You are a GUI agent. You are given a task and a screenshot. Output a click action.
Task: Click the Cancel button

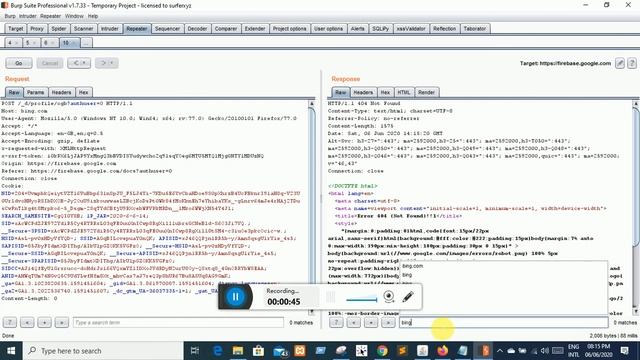pos(50,63)
